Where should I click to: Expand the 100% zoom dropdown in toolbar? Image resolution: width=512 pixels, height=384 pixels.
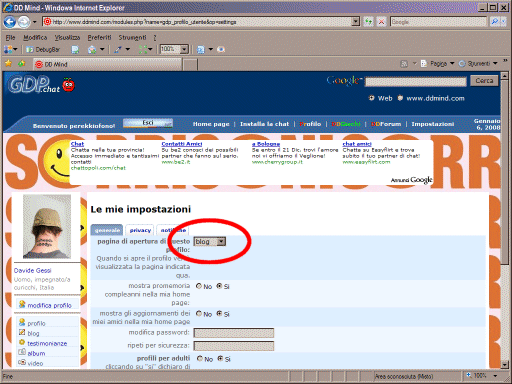pyautogui.click(x=184, y=49)
